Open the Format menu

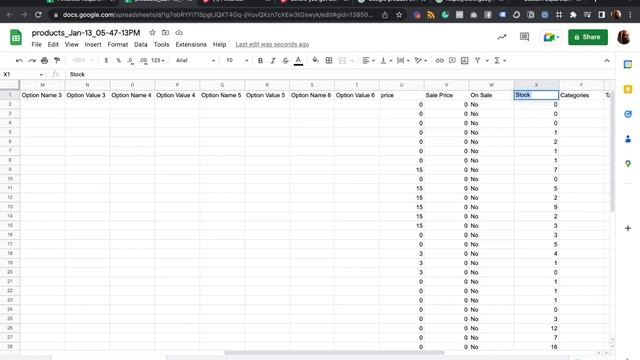point(118,44)
